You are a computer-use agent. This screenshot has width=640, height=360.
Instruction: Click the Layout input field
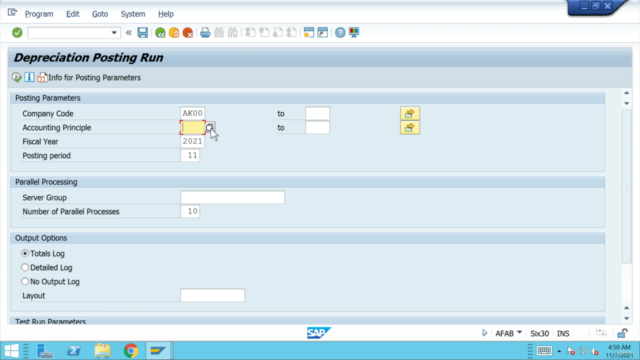click(x=212, y=296)
